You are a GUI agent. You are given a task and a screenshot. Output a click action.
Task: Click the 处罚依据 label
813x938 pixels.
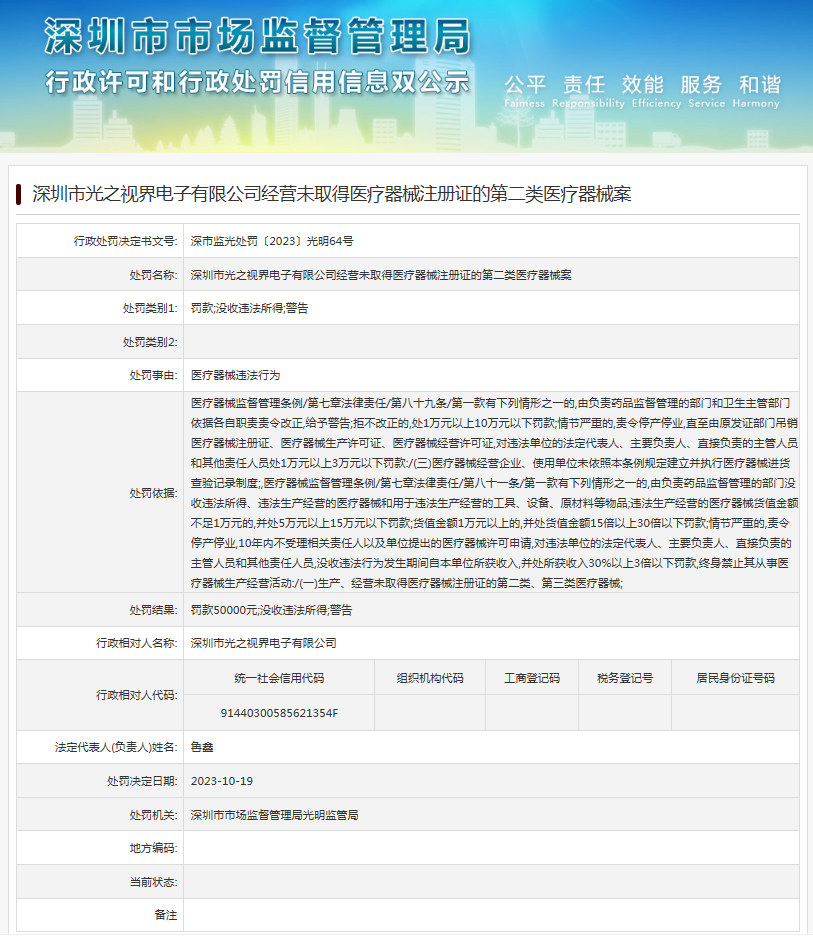pos(153,493)
